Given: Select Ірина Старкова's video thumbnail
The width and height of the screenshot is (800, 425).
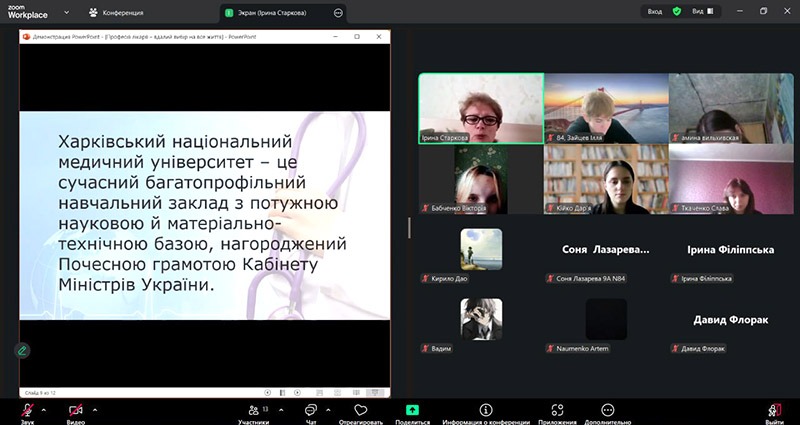Looking at the screenshot, I should (481, 108).
